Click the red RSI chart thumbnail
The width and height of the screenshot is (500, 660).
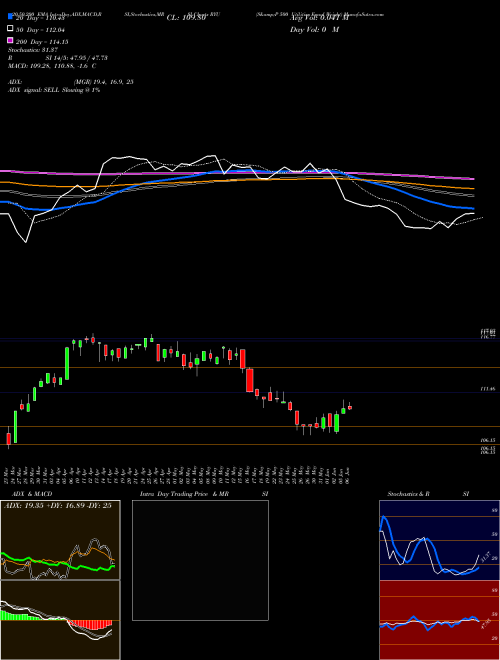click(x=439, y=620)
